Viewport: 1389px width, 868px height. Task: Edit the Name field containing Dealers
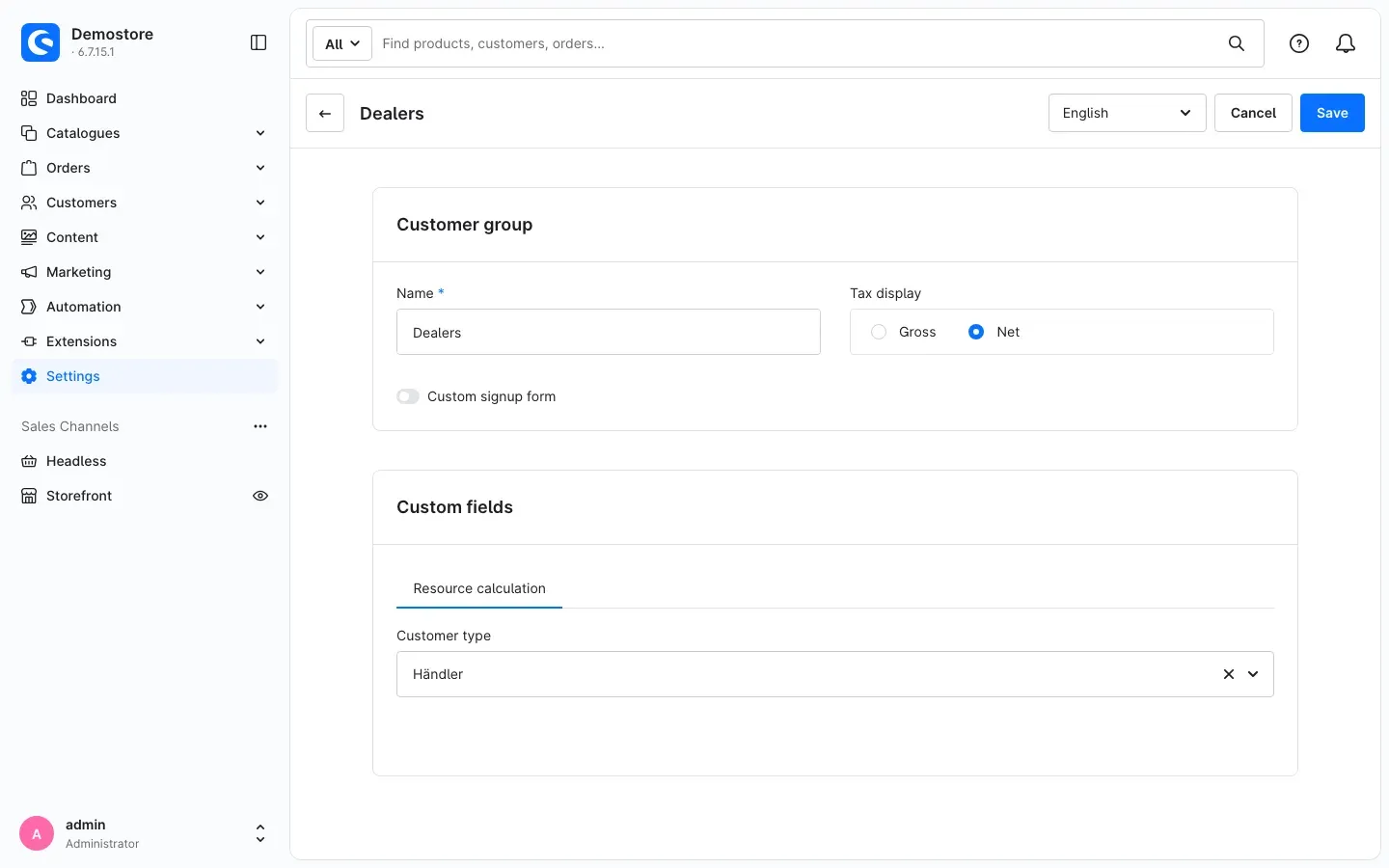point(609,332)
